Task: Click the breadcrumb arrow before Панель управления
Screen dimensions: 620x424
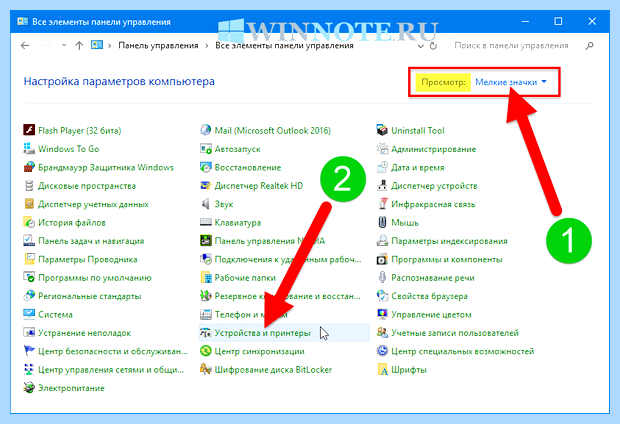Action: click(110, 46)
